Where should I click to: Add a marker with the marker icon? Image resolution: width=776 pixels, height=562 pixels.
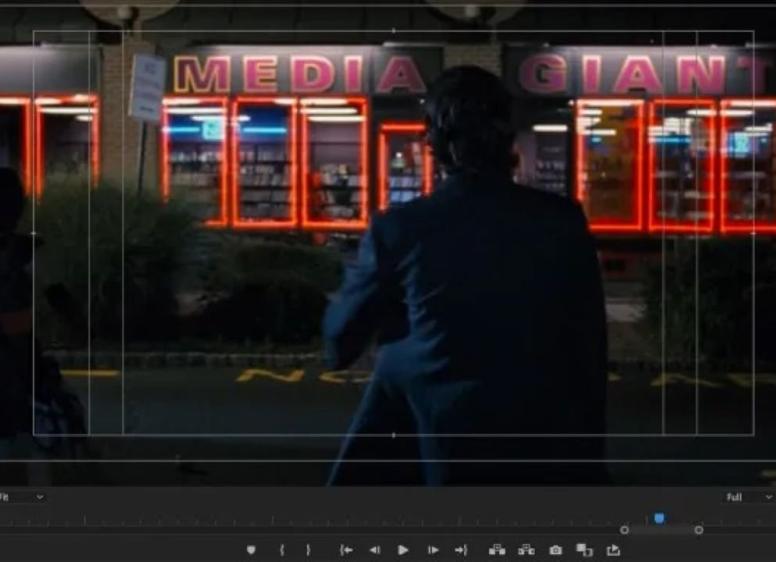point(251,550)
